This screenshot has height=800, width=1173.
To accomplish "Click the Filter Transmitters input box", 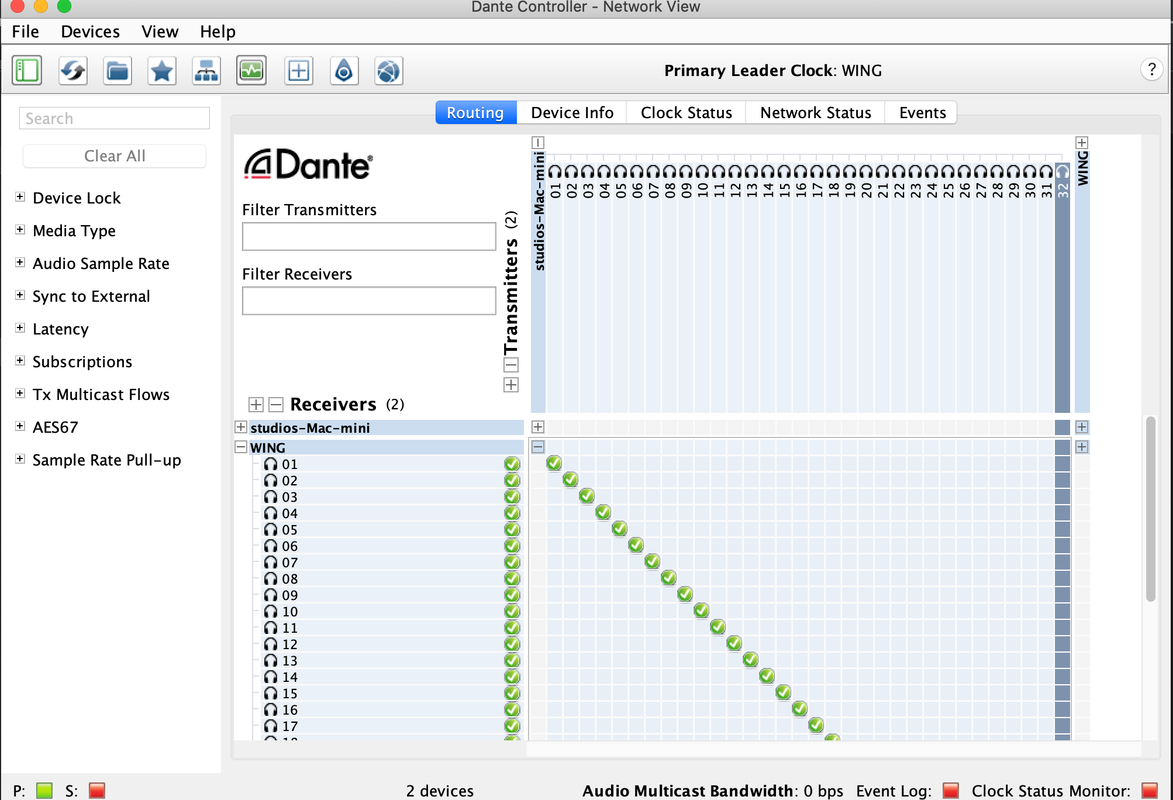I will (x=369, y=236).
